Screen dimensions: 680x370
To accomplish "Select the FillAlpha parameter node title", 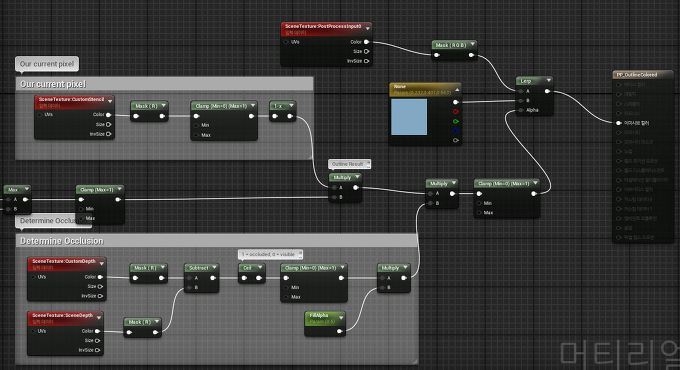I will coord(319,315).
